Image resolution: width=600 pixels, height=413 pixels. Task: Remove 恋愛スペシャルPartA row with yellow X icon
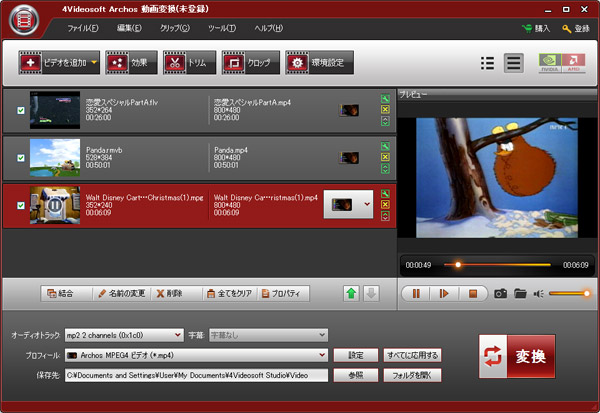pos(385,109)
